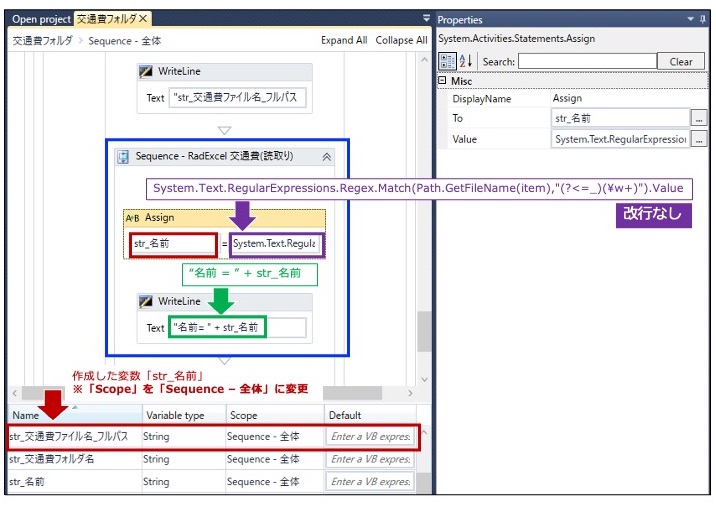
Task: Open the designer tab list dropdown
Action: (426, 18)
